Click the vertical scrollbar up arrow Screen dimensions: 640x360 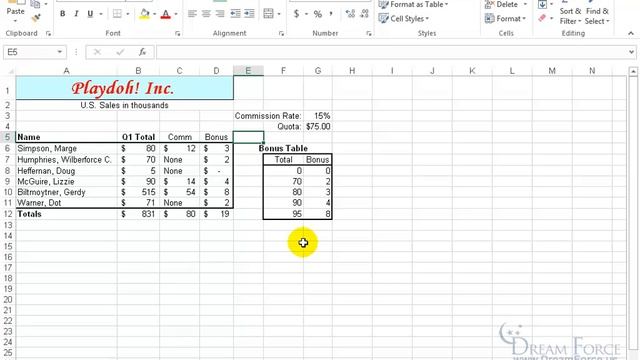point(633,71)
